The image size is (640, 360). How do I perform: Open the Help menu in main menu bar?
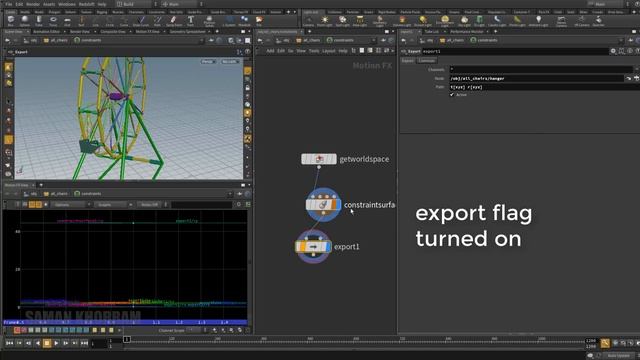coord(102,4)
